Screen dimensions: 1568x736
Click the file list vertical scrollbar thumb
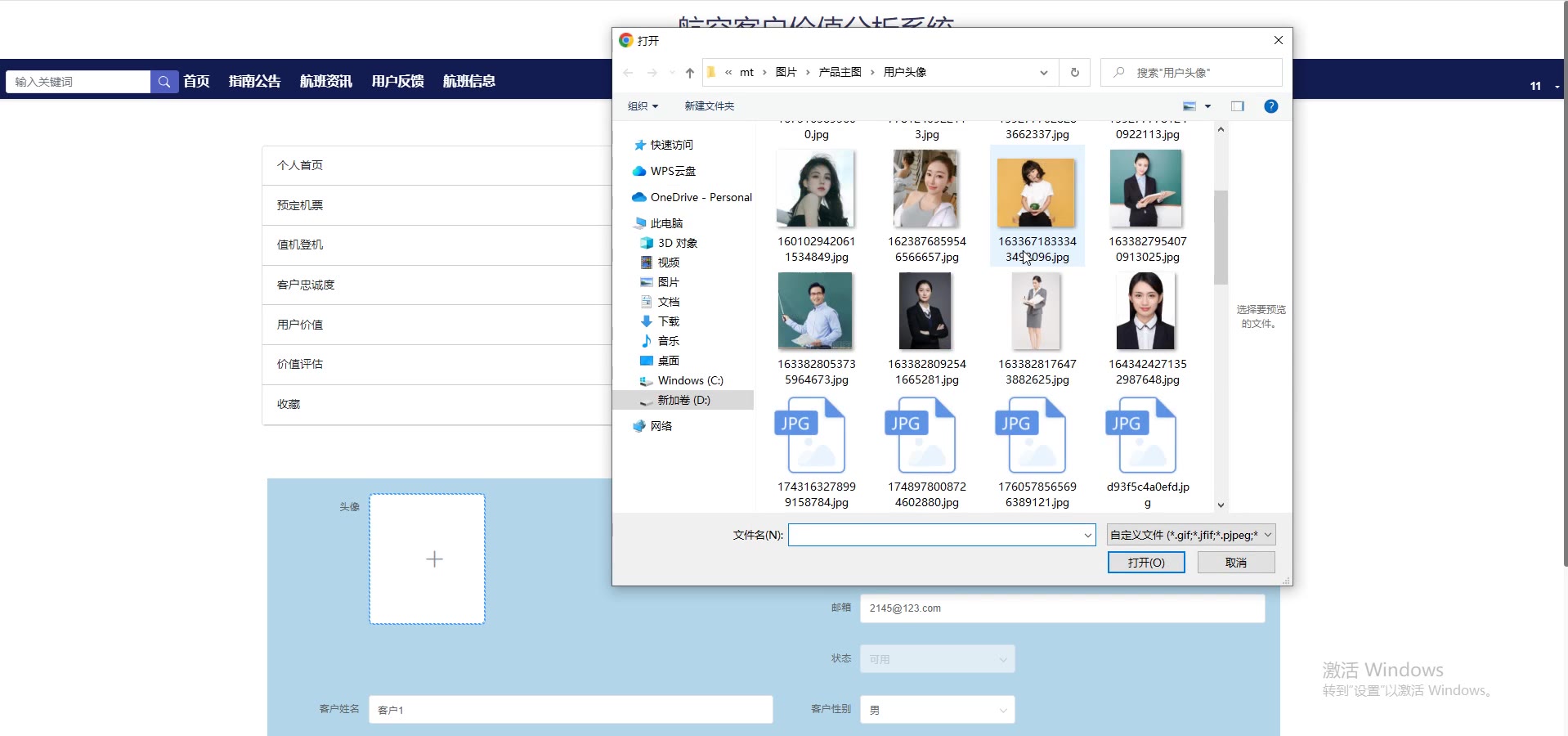(x=1221, y=237)
